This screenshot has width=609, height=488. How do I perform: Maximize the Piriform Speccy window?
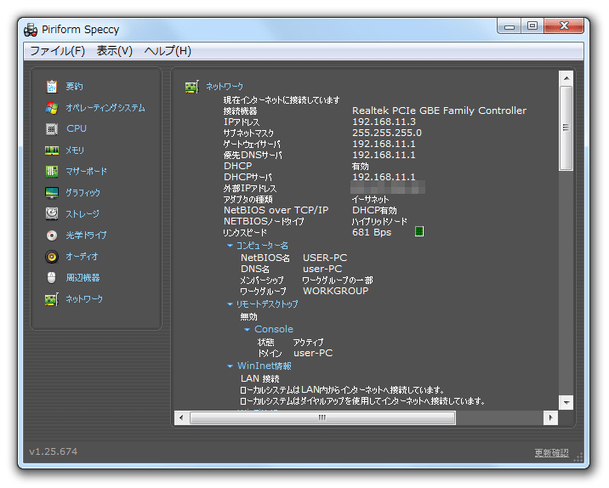click(532, 26)
